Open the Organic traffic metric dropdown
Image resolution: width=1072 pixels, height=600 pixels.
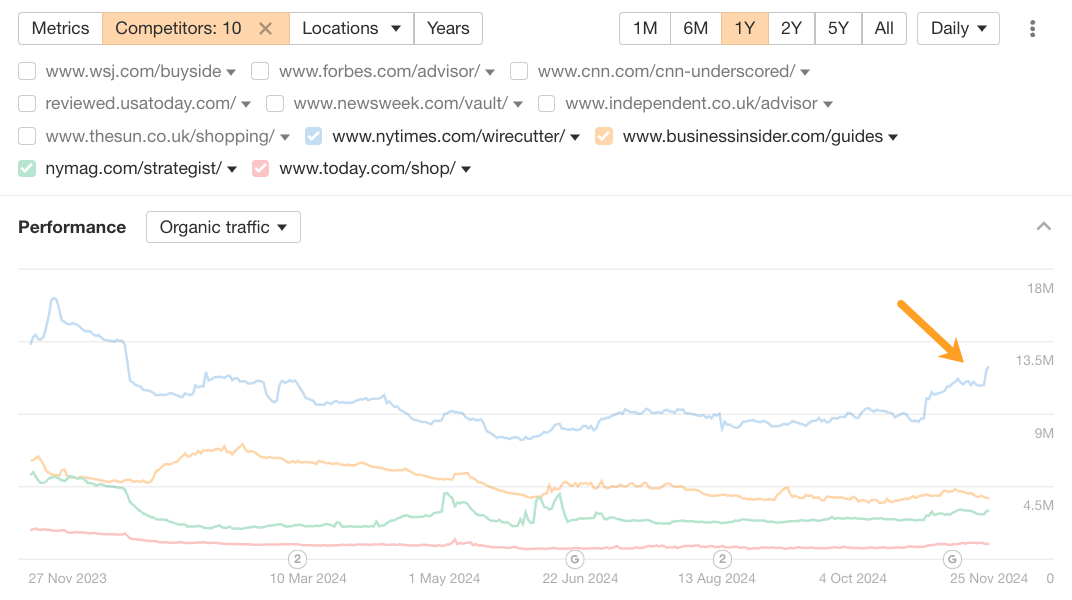click(x=222, y=227)
